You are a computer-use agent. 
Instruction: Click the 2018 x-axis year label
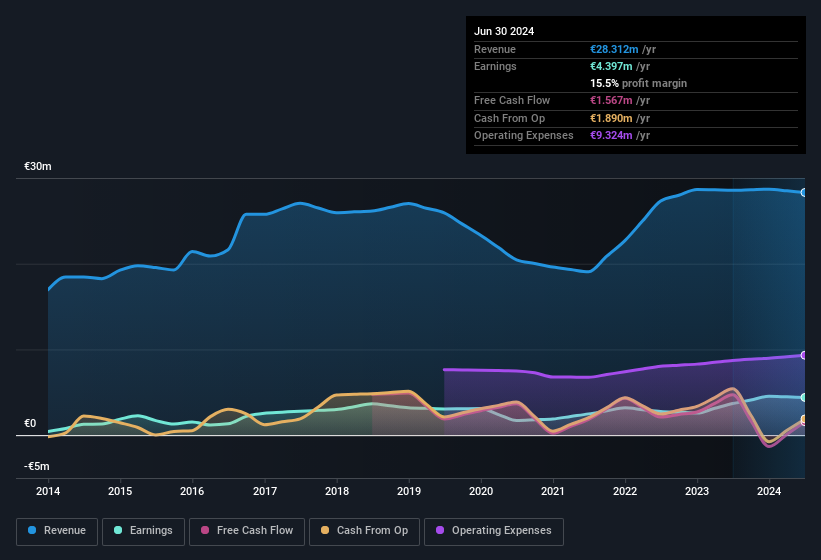coord(337,491)
